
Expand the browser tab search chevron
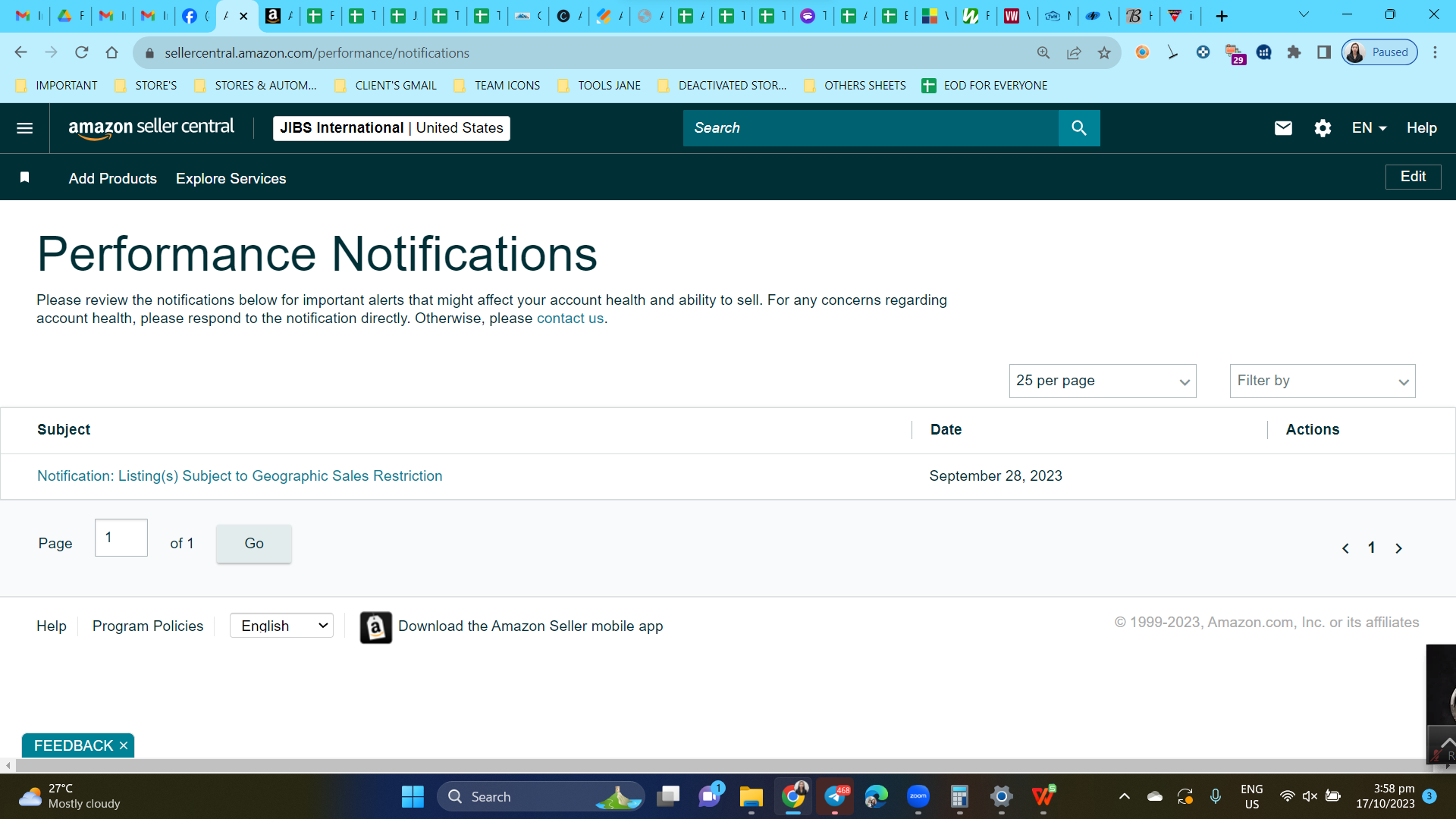(1304, 14)
